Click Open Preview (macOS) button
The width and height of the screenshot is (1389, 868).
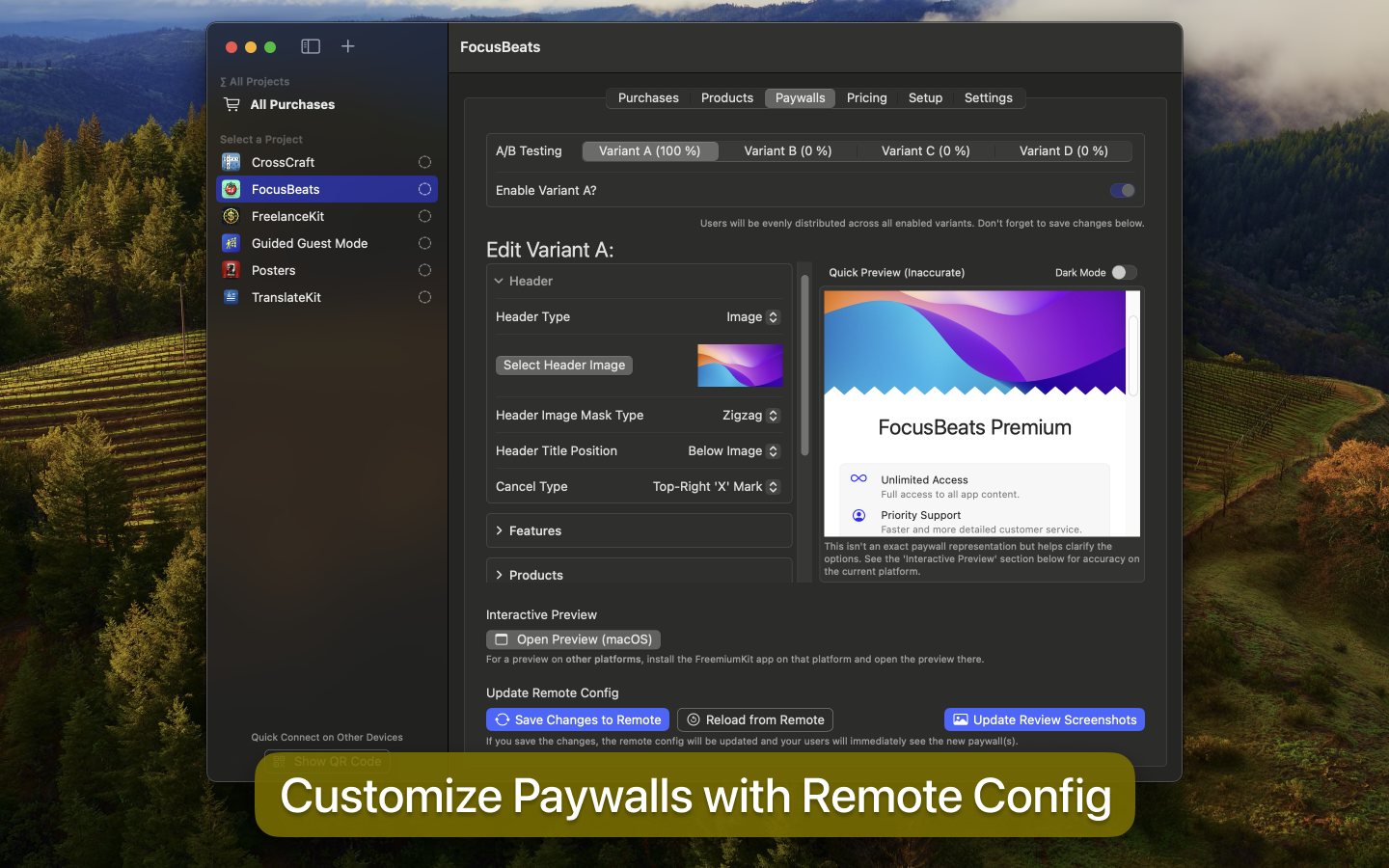pyautogui.click(x=573, y=639)
